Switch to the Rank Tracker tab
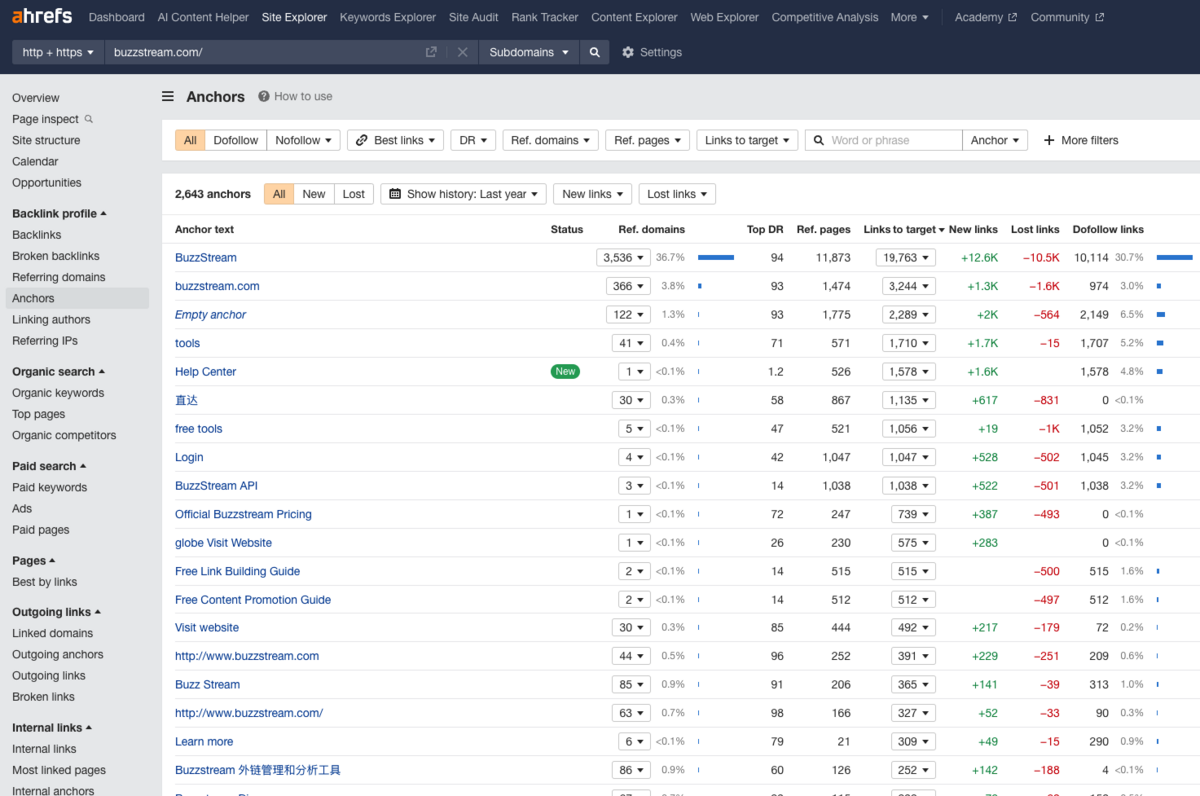The width and height of the screenshot is (1200, 796). (x=544, y=17)
